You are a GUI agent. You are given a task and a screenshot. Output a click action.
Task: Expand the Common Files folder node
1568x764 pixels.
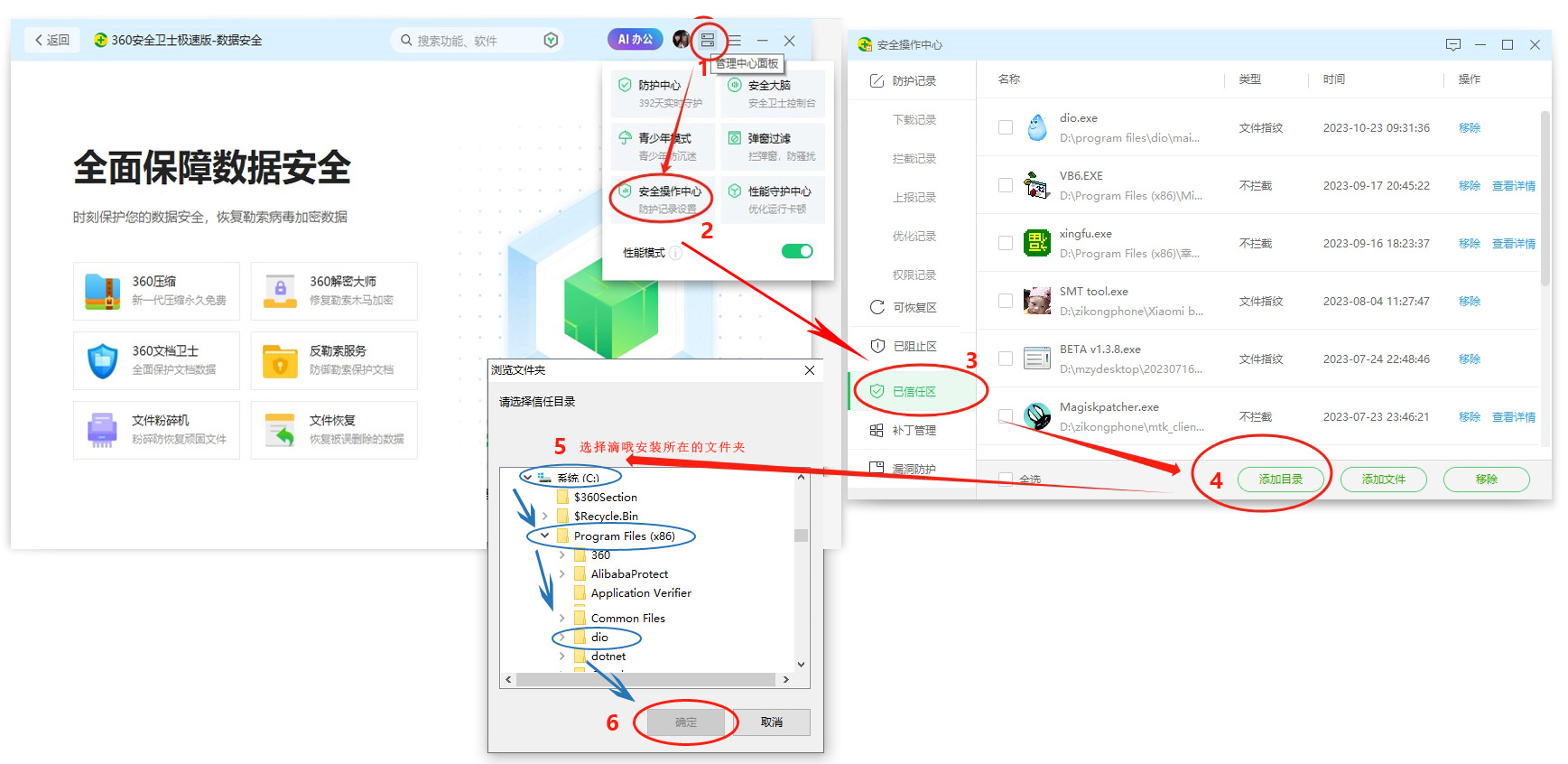[561, 618]
